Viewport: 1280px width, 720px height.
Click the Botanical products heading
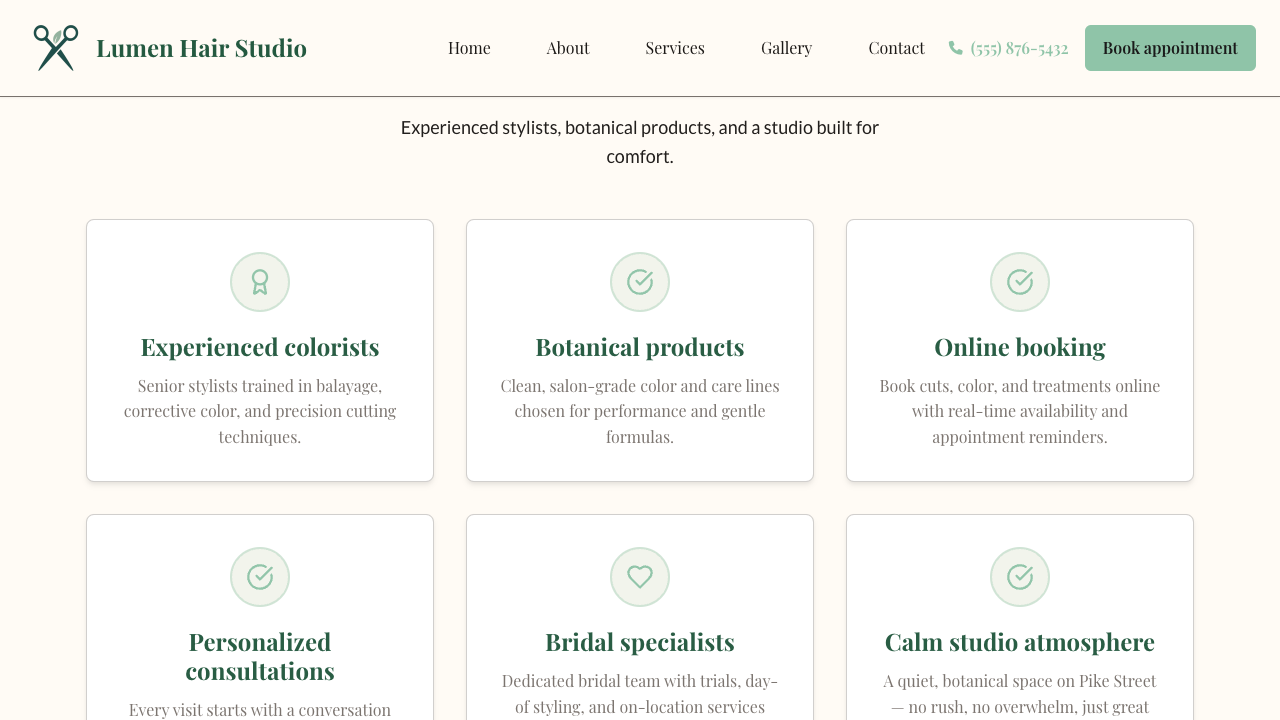640,347
